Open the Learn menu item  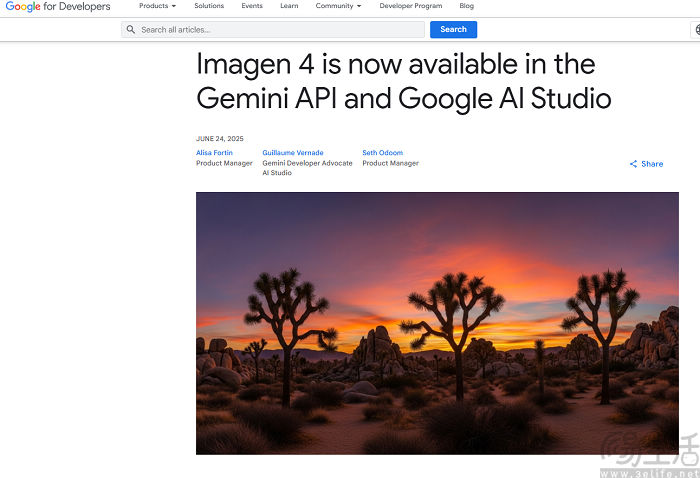pyautogui.click(x=289, y=6)
